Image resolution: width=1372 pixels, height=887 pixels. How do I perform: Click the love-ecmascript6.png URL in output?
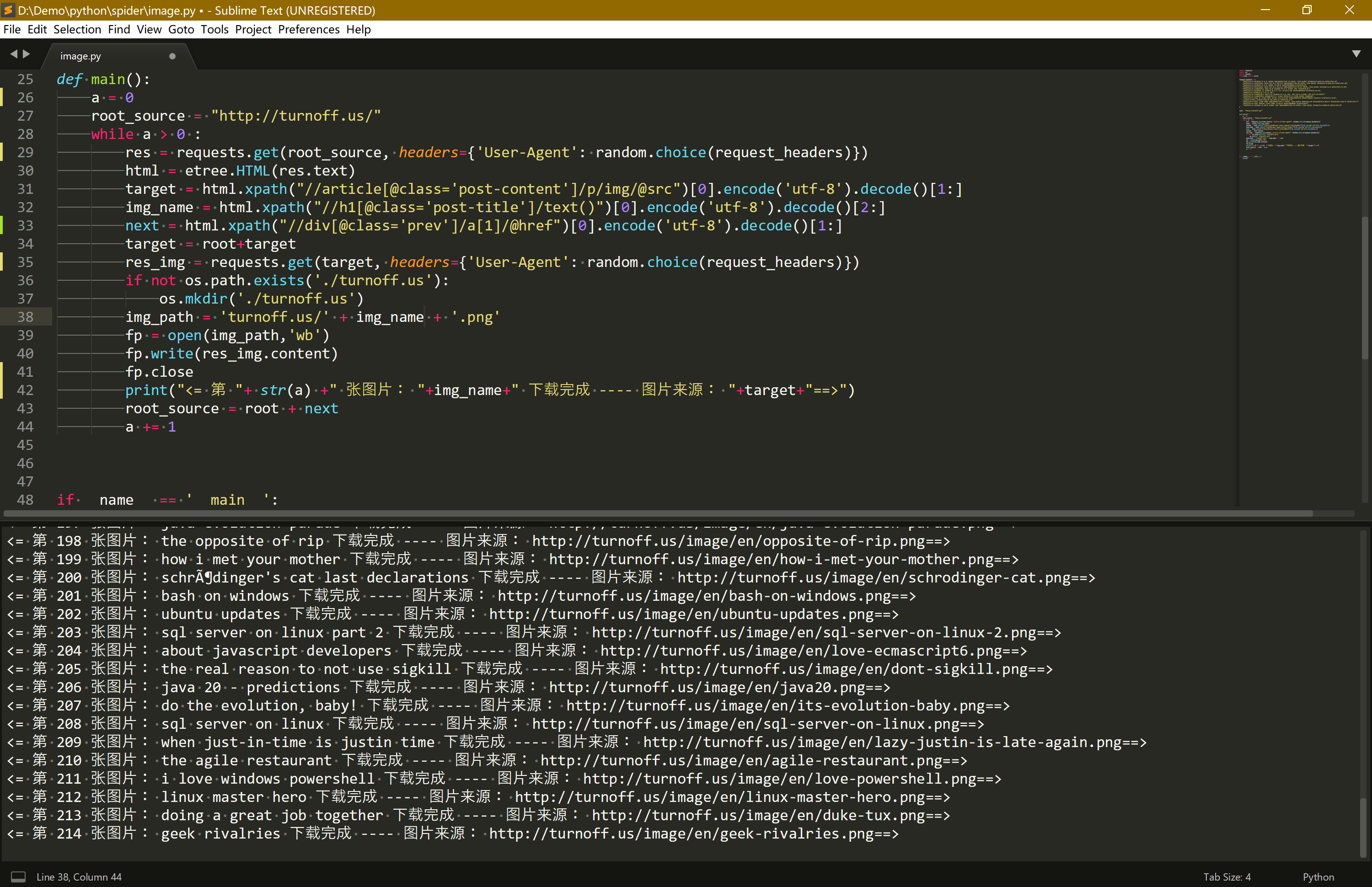click(801, 651)
